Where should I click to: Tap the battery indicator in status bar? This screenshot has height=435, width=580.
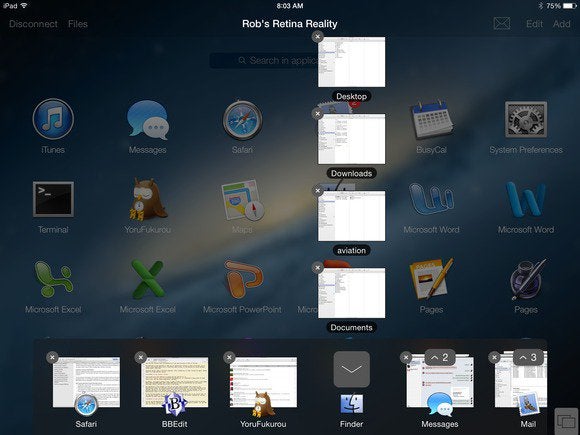570,6
